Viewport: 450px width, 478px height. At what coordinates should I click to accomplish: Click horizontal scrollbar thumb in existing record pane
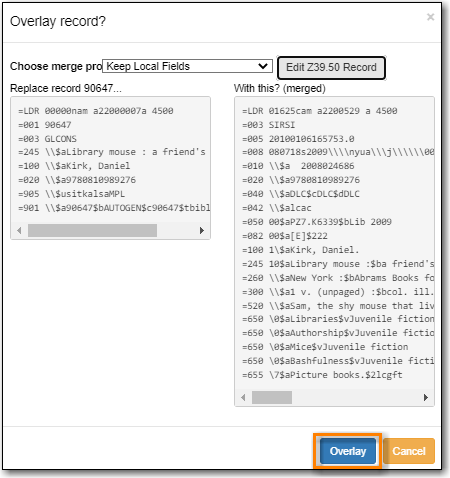92,230
